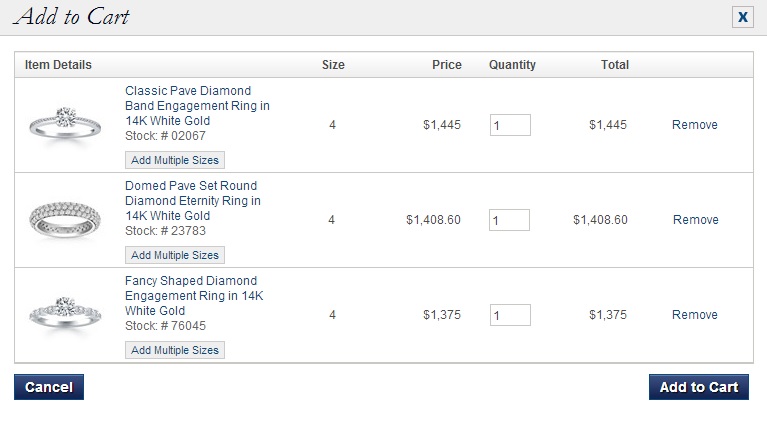Open Domed Pave Set Round Diamond link

(193, 200)
